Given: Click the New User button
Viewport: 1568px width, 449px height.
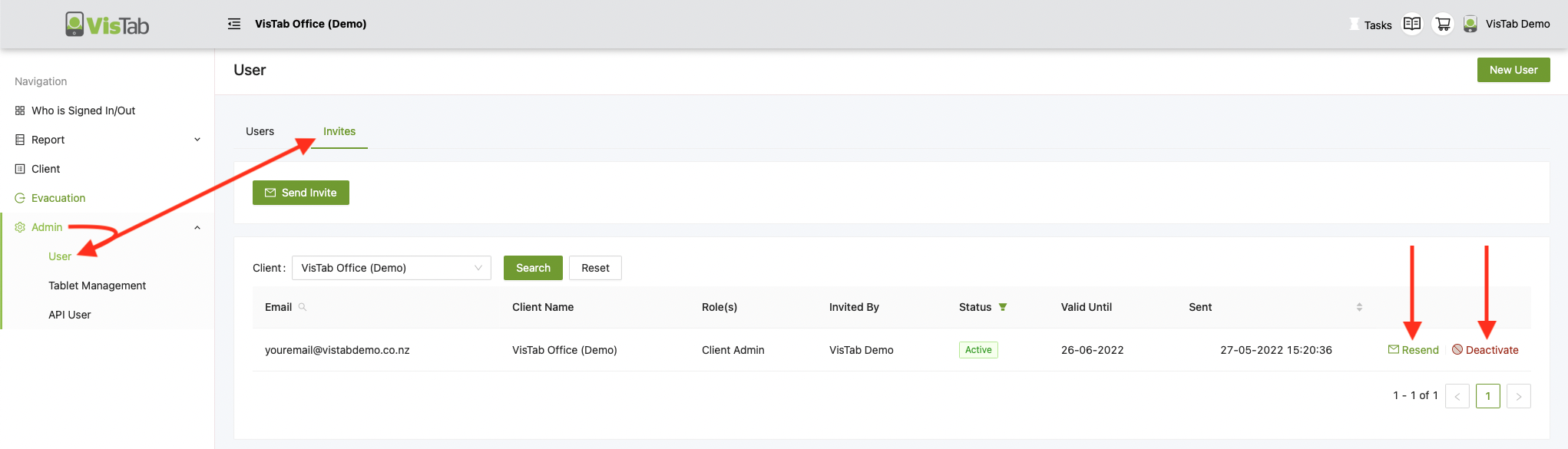Looking at the screenshot, I should point(1513,70).
